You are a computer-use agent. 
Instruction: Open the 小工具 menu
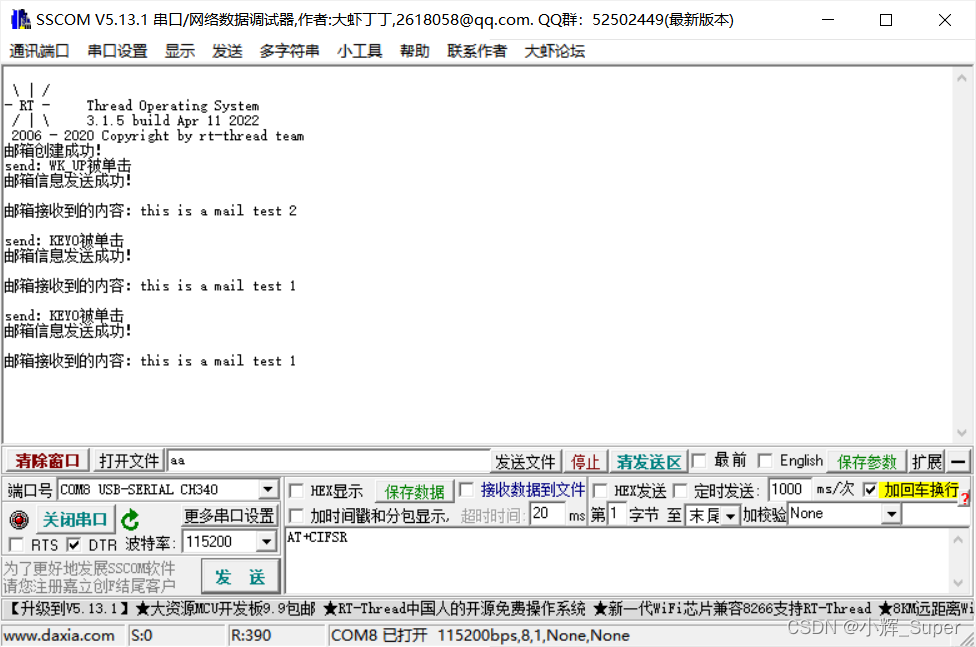[x=360, y=51]
